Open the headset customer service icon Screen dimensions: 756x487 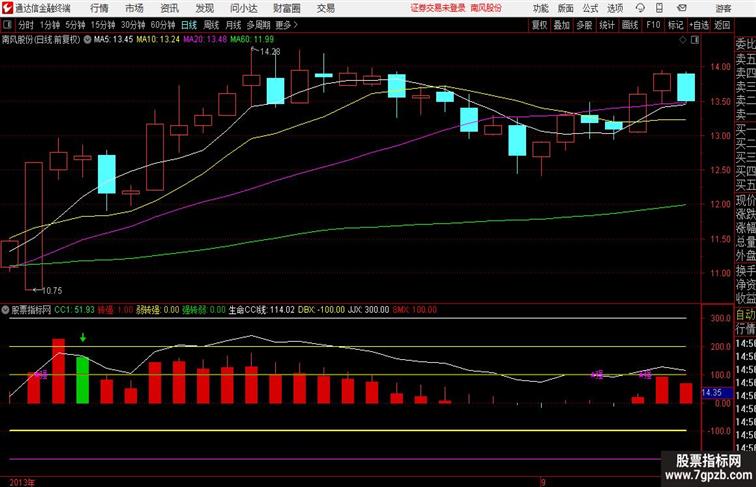(x=640, y=8)
